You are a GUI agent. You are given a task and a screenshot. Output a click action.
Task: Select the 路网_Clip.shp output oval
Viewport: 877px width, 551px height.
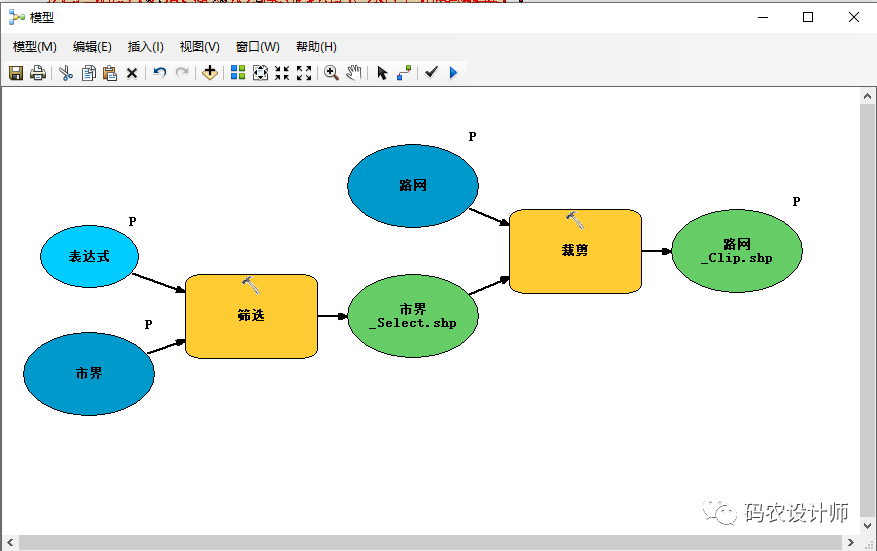(x=737, y=251)
